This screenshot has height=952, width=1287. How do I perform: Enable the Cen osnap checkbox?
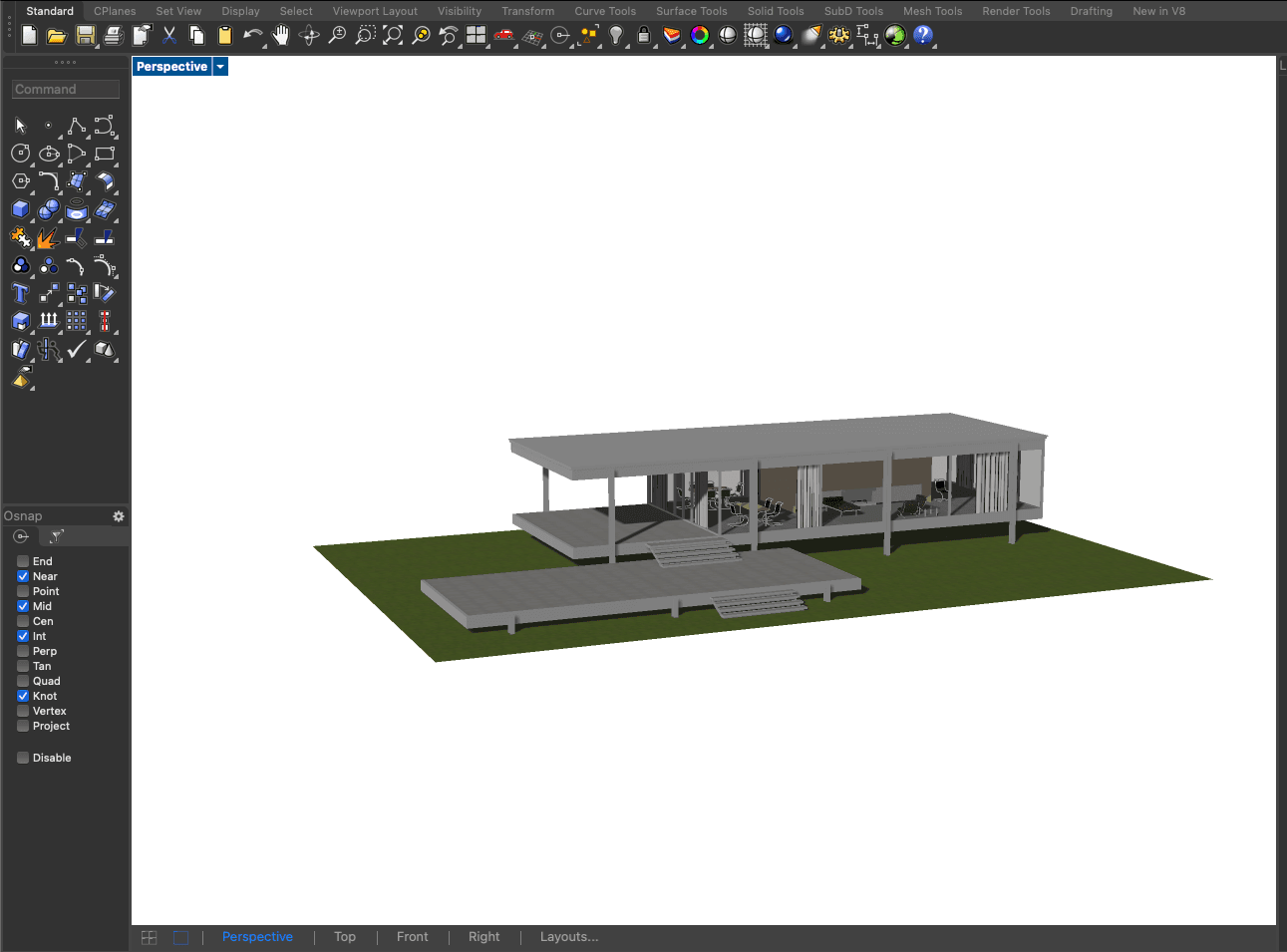(23, 621)
